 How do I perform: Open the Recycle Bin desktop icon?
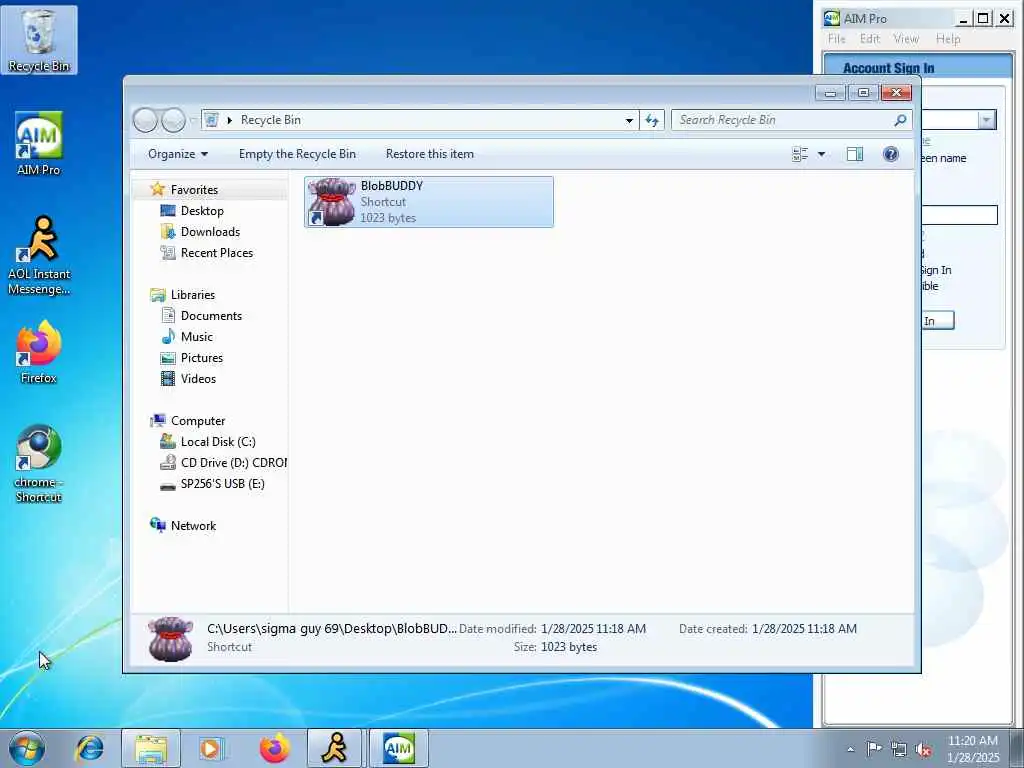tap(39, 40)
